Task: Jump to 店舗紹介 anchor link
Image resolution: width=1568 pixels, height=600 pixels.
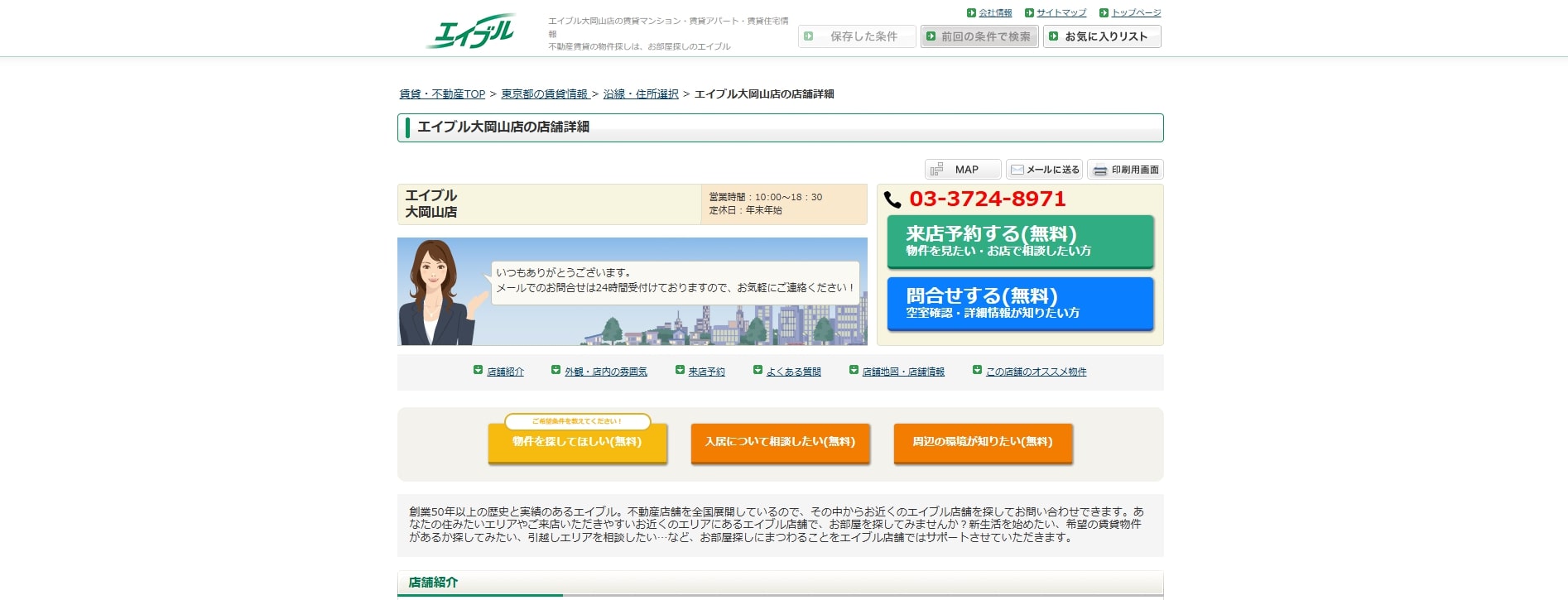Action: click(x=505, y=372)
